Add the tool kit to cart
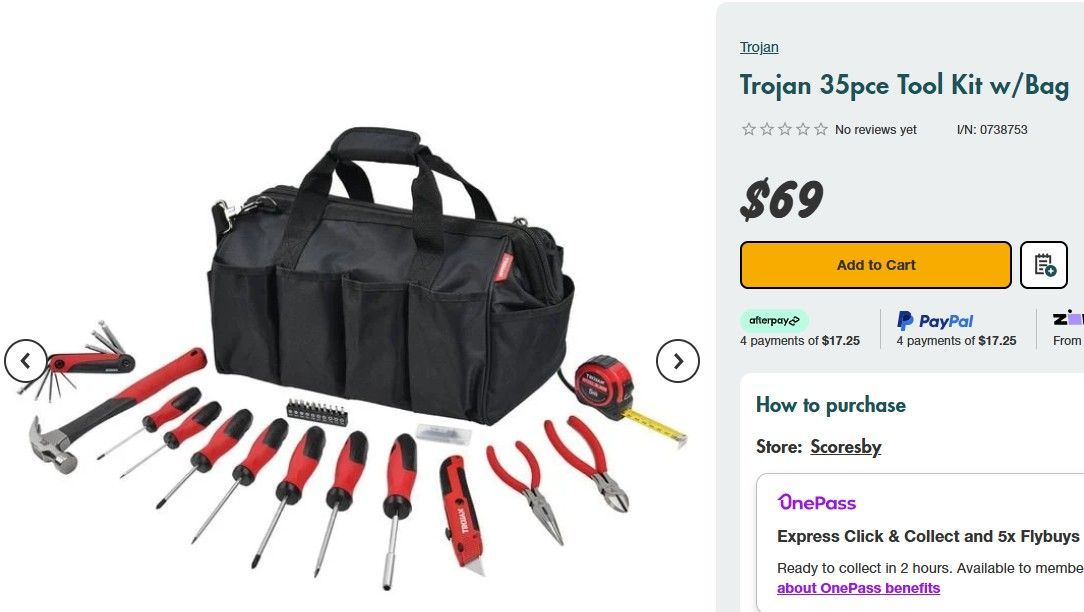 pos(875,265)
